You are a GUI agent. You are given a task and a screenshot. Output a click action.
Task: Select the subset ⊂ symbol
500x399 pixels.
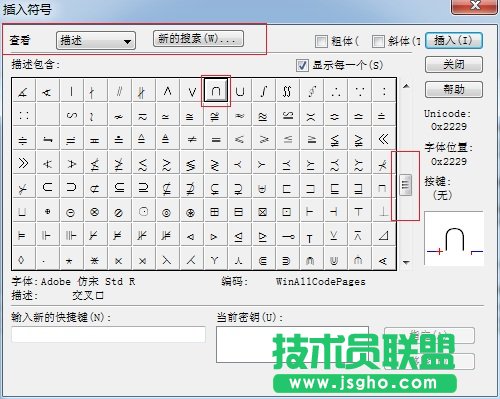[47, 187]
